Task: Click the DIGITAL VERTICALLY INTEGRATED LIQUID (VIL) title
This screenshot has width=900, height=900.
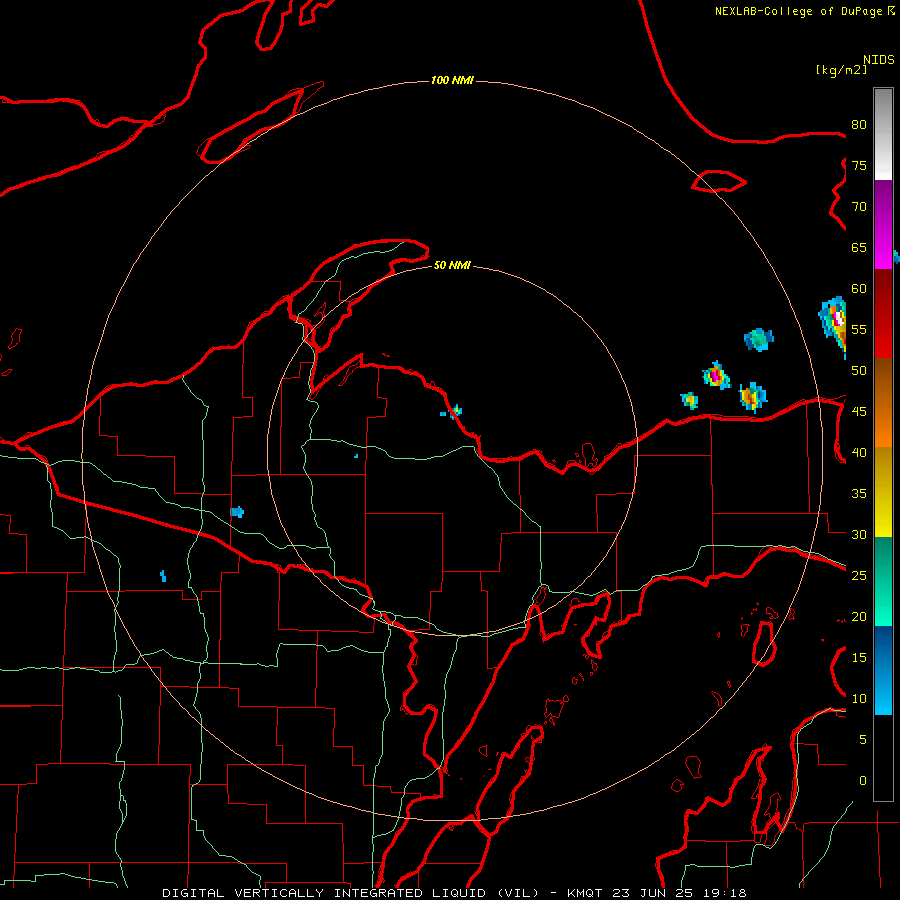Action: (351, 893)
